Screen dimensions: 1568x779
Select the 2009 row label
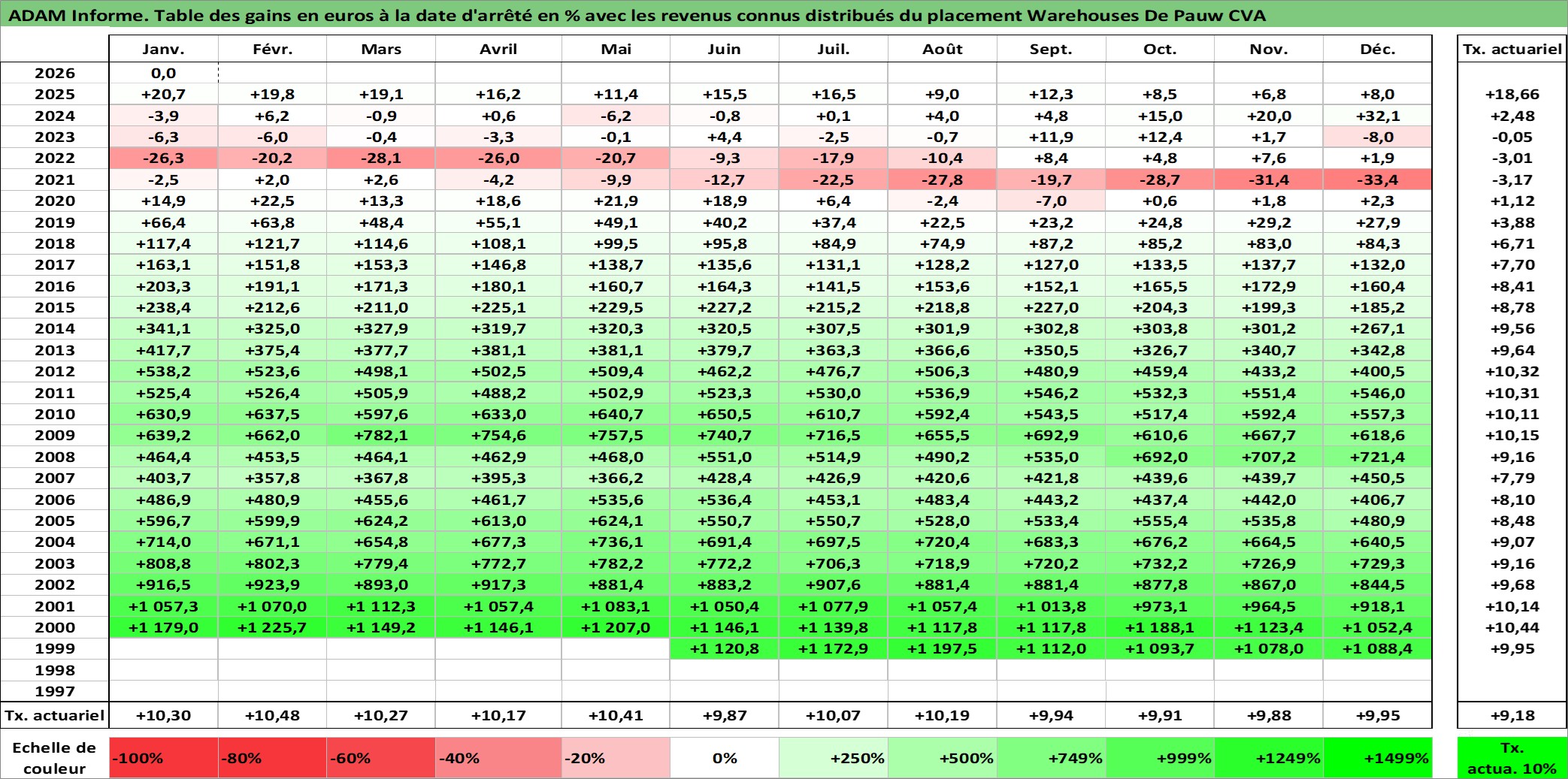pyautogui.click(x=55, y=436)
